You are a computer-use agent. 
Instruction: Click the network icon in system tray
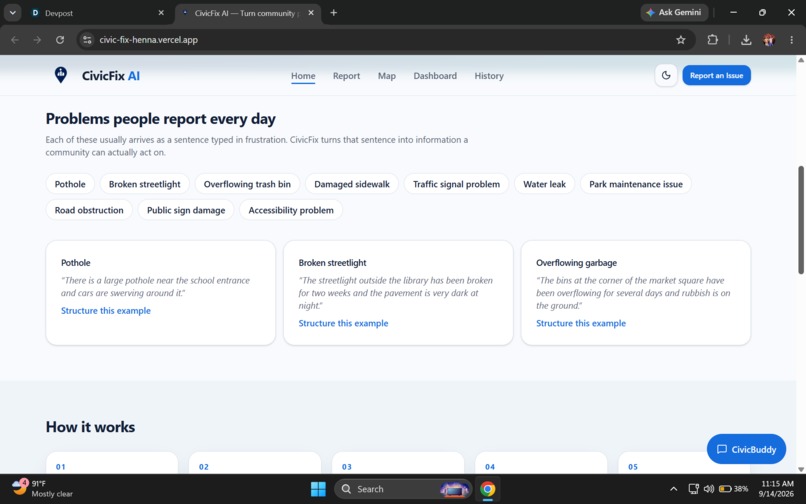pyautogui.click(x=693, y=489)
